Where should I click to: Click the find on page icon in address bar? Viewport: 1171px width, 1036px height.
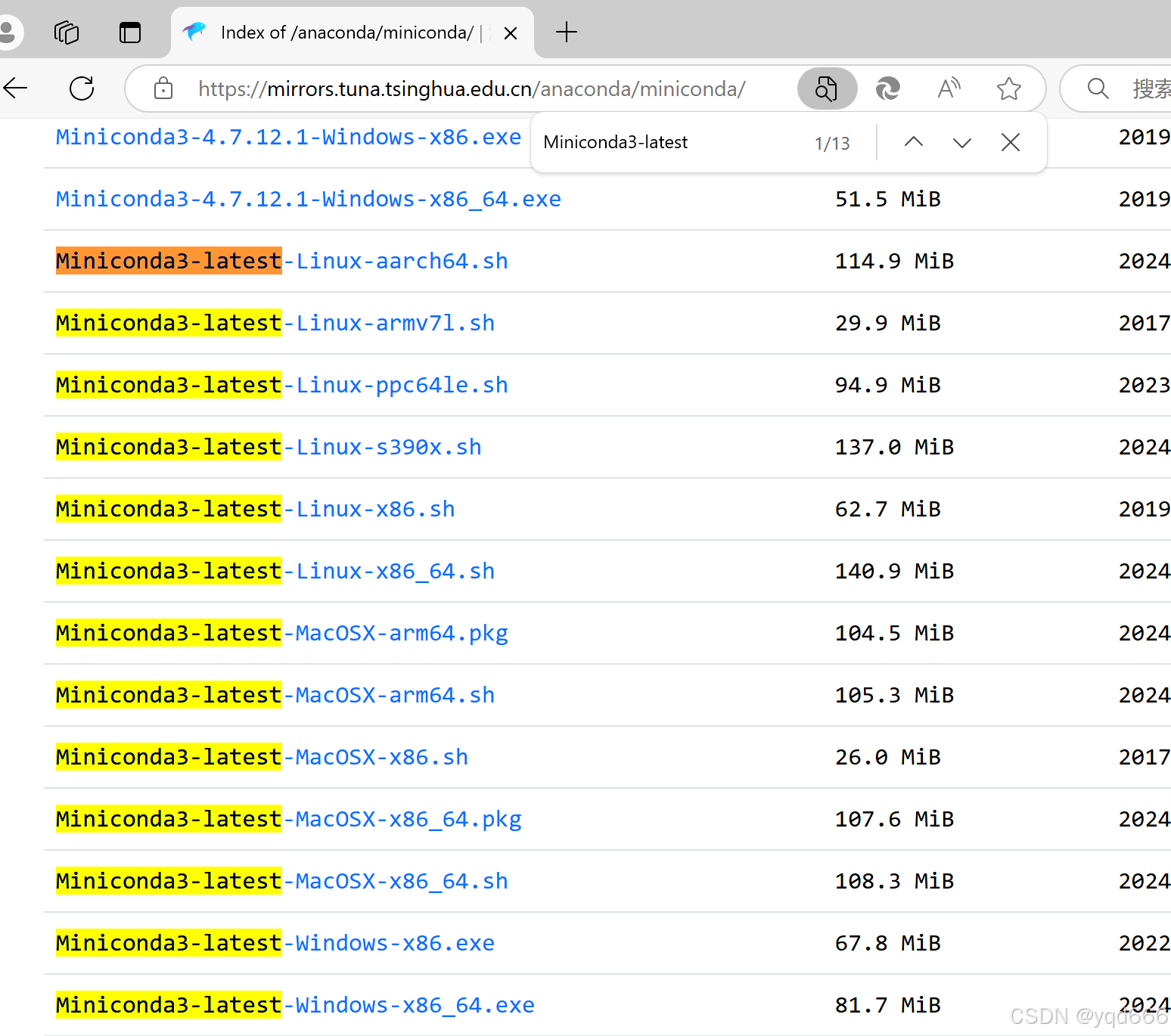coord(827,88)
